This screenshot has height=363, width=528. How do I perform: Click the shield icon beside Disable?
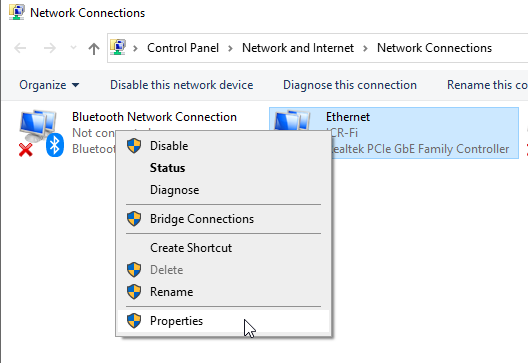tap(134, 146)
